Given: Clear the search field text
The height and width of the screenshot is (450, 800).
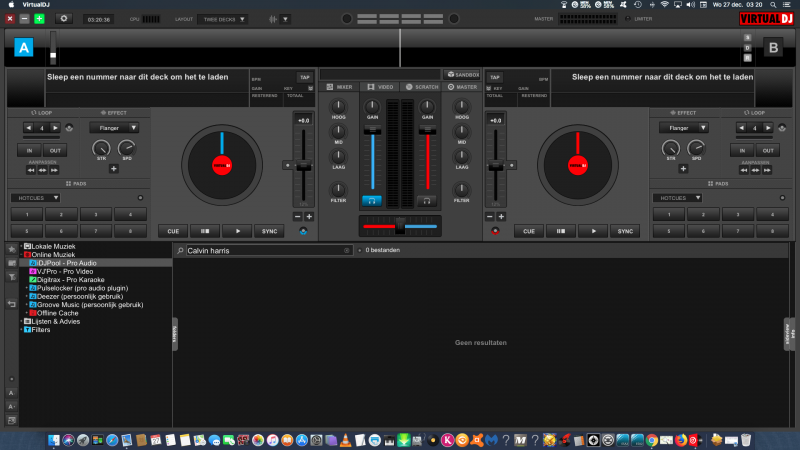Looking at the screenshot, I should pyautogui.click(x=347, y=251).
